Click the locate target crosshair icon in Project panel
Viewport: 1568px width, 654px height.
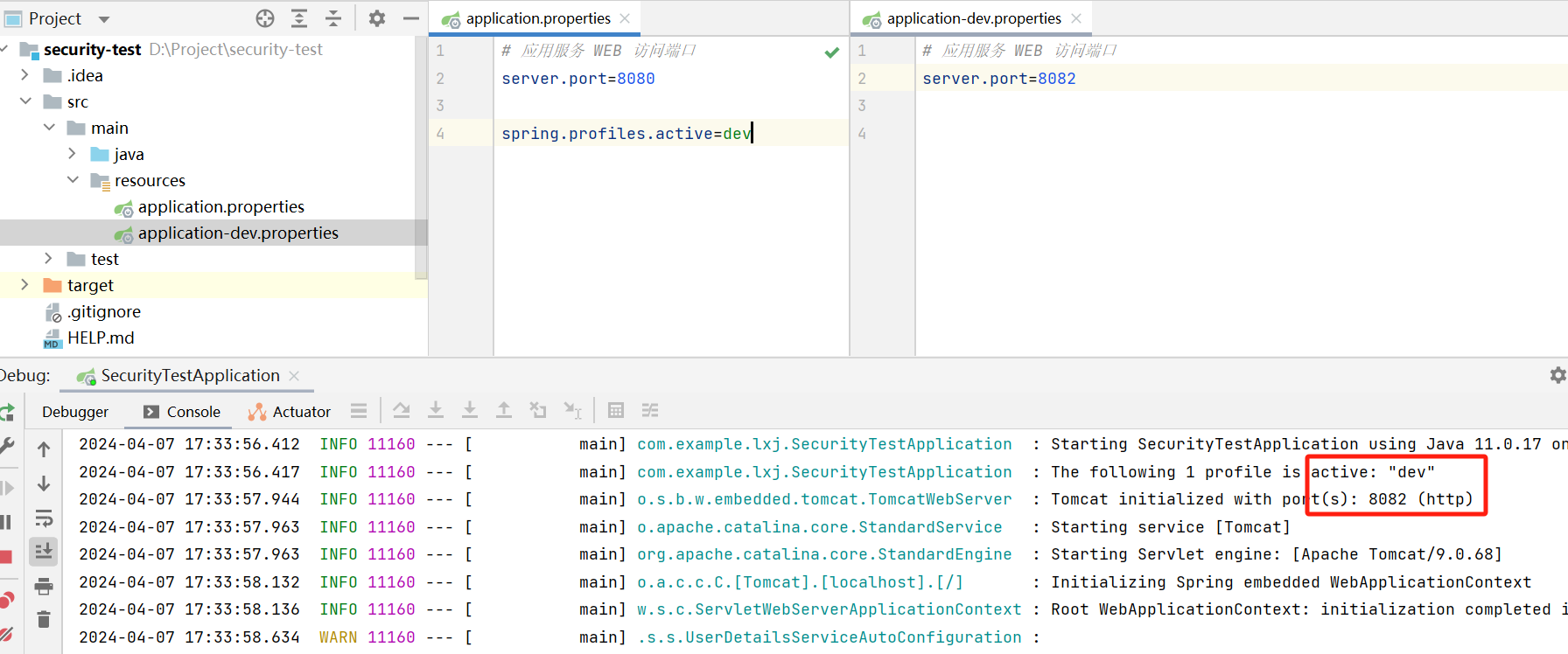coord(265,18)
